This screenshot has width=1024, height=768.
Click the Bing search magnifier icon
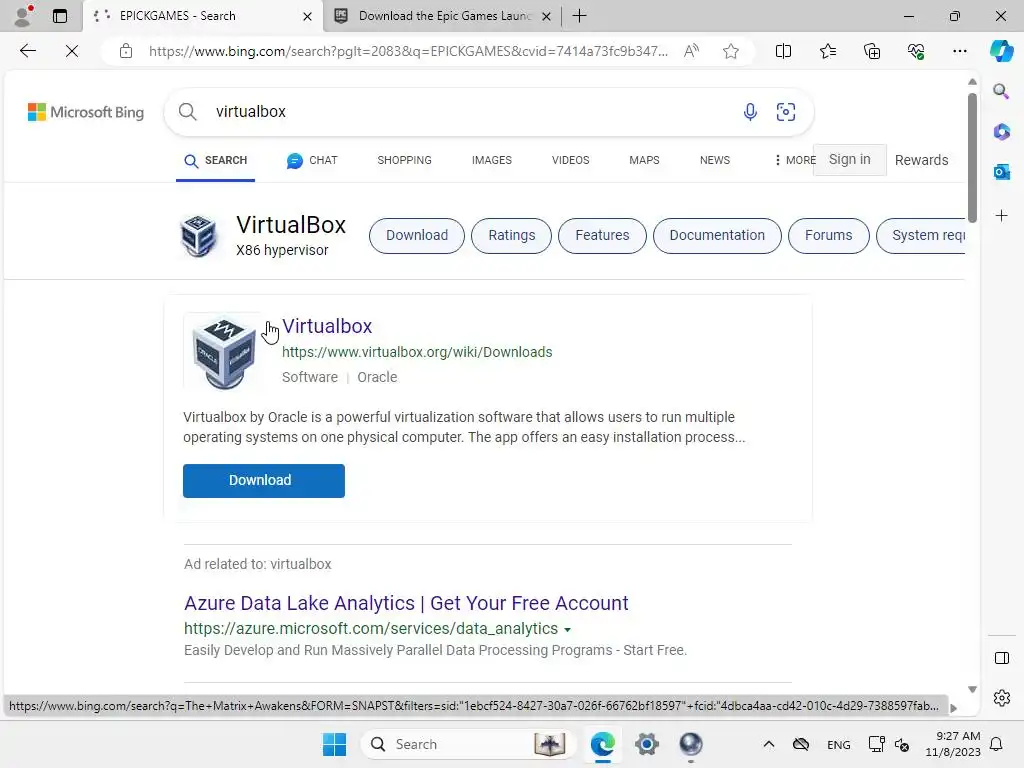tap(187, 112)
